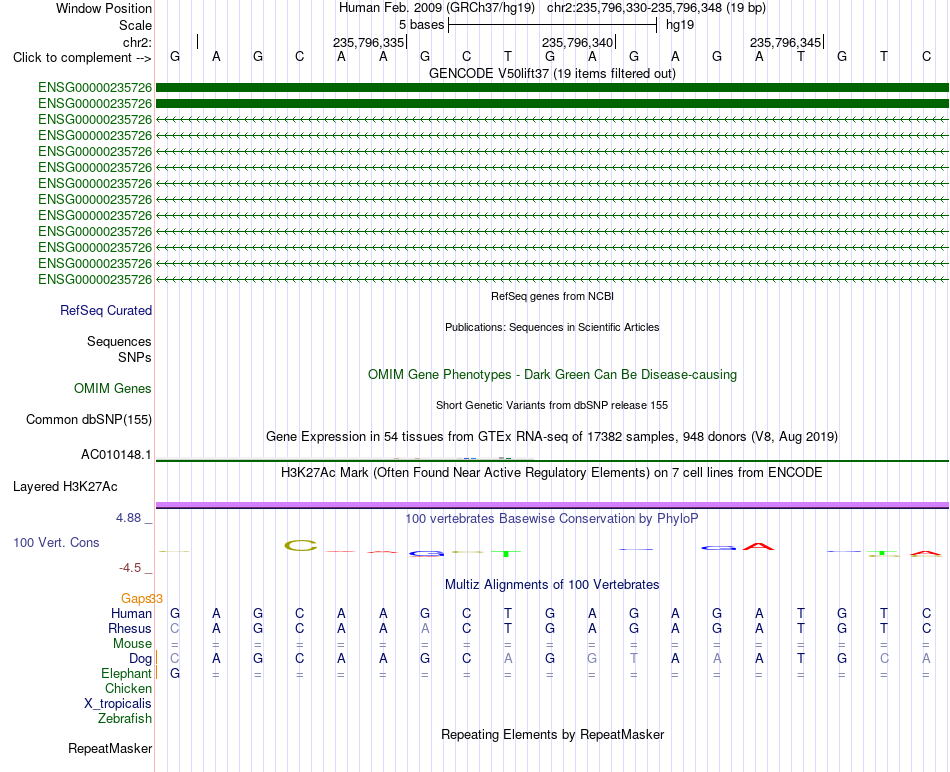This screenshot has width=950, height=772.
Task: Click the -4.5 PhyloP lower scale value
Action: (x=130, y=568)
